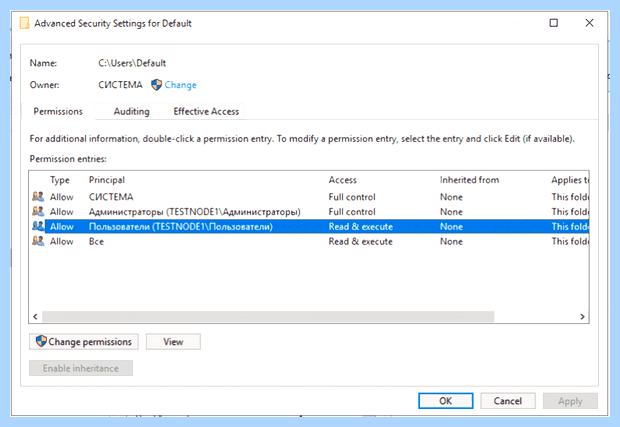
Task: Click the user group icon for Администраторы entry
Action: [38, 212]
